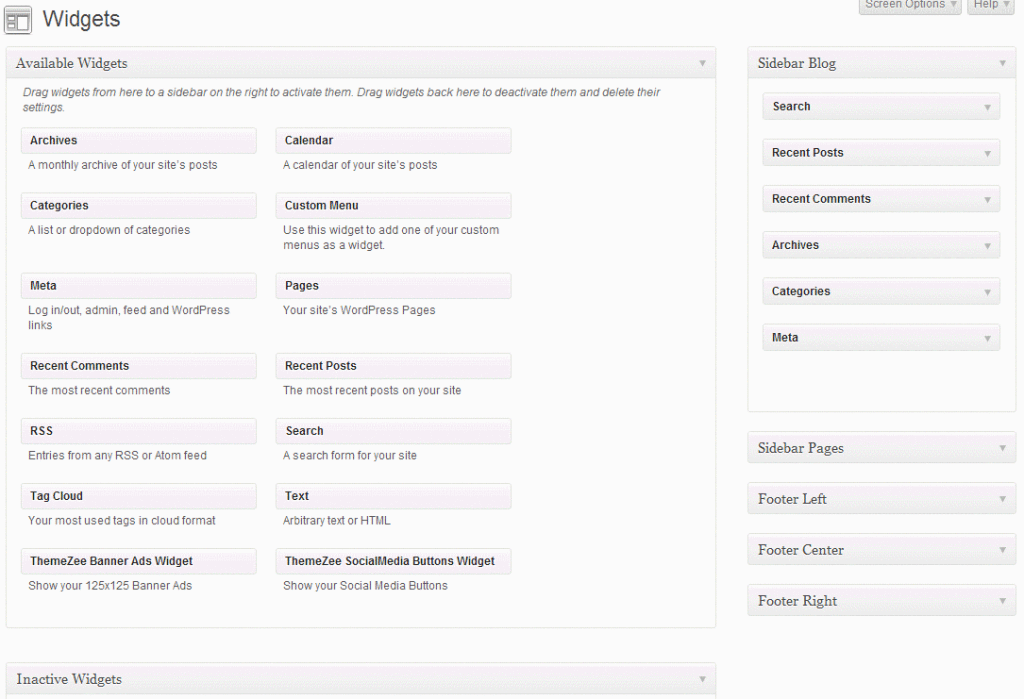The height and width of the screenshot is (699, 1024).
Task: Open the Help dropdown tab
Action: tap(991, 5)
